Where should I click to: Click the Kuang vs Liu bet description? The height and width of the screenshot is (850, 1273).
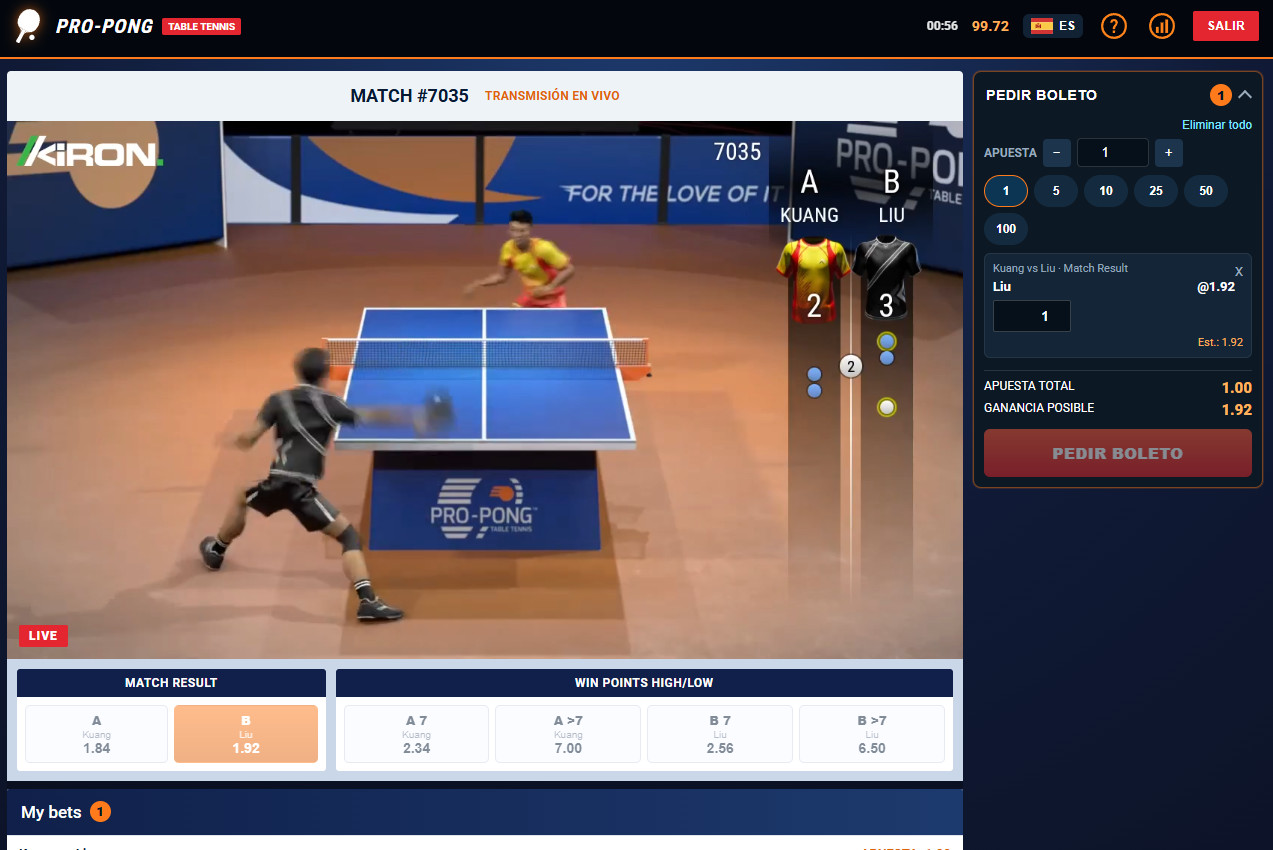tap(1060, 268)
